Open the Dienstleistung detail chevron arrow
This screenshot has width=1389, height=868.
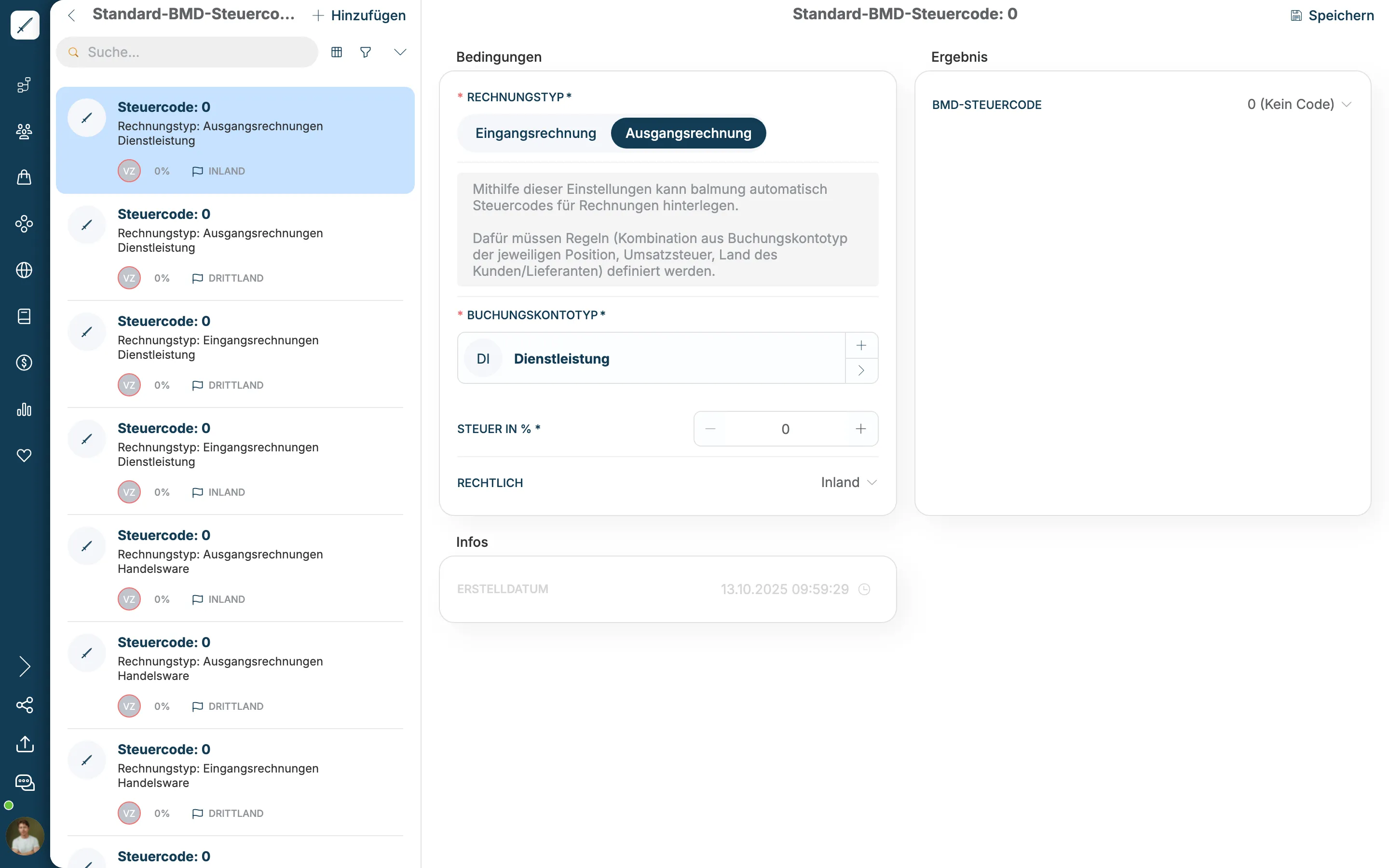pos(861,370)
